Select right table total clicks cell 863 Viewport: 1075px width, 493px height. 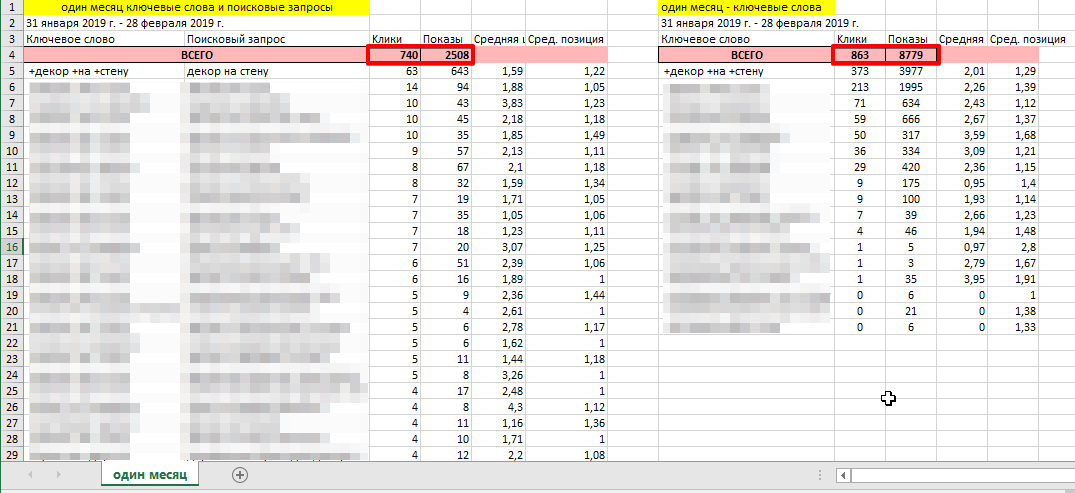click(860, 56)
